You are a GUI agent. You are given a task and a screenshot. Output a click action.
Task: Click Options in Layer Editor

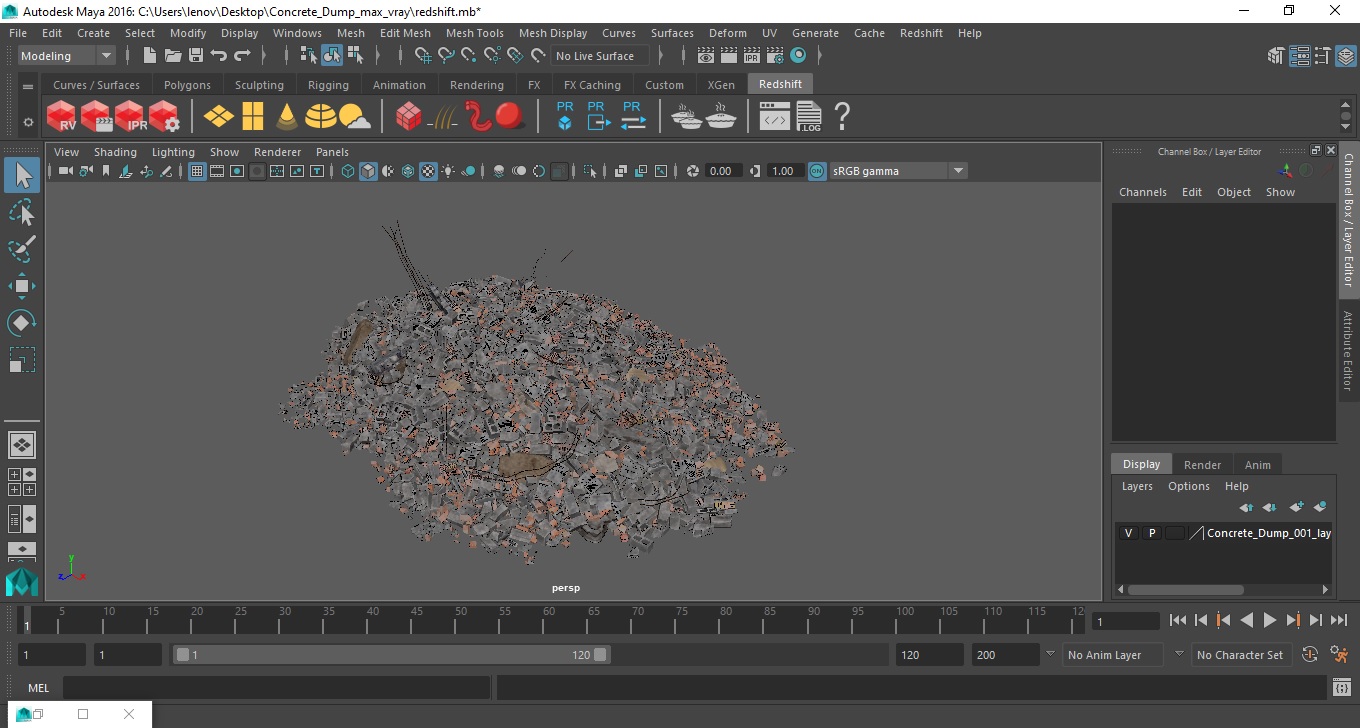(1188, 486)
